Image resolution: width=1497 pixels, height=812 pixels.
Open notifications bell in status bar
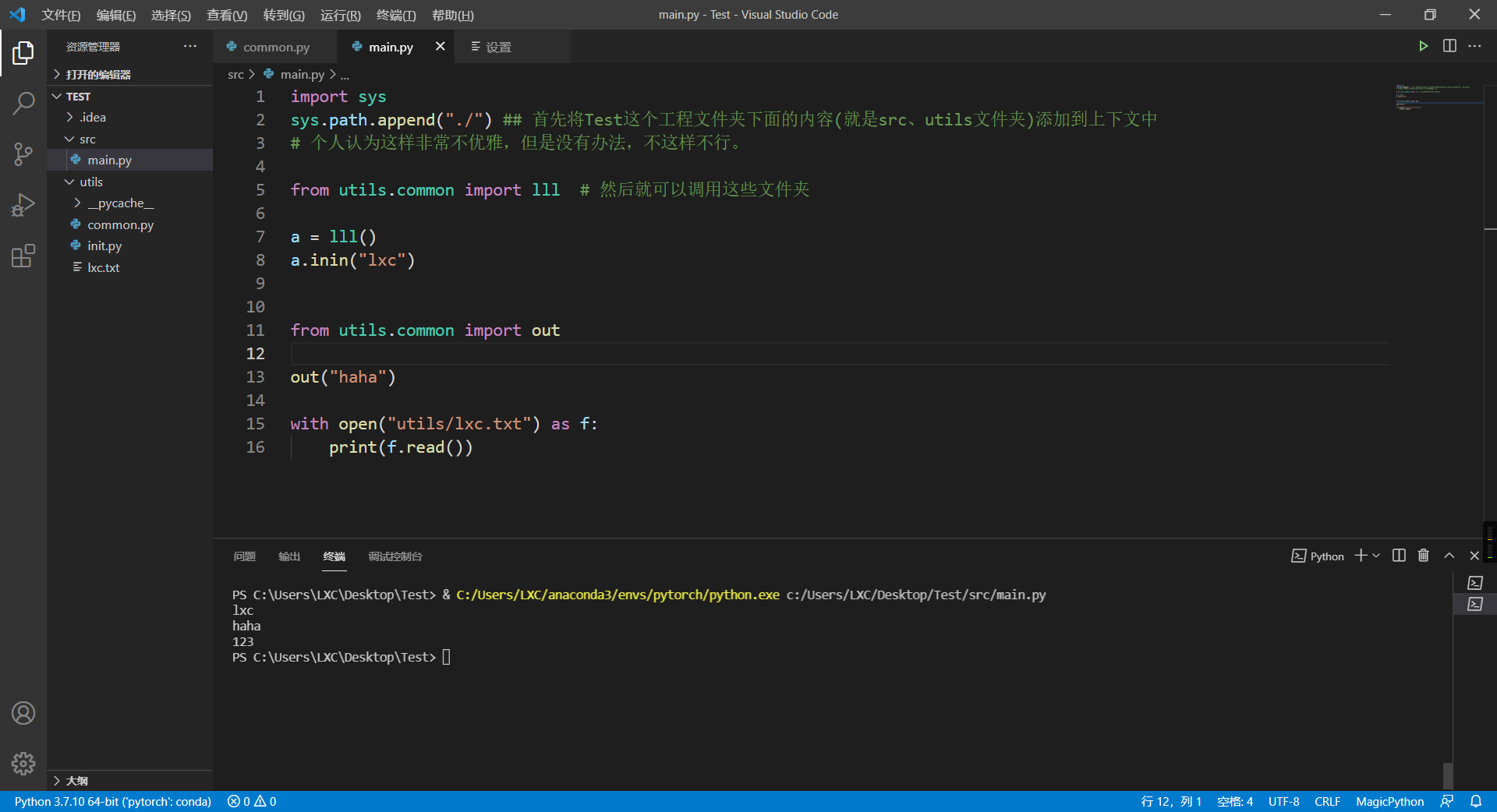tap(1476, 801)
